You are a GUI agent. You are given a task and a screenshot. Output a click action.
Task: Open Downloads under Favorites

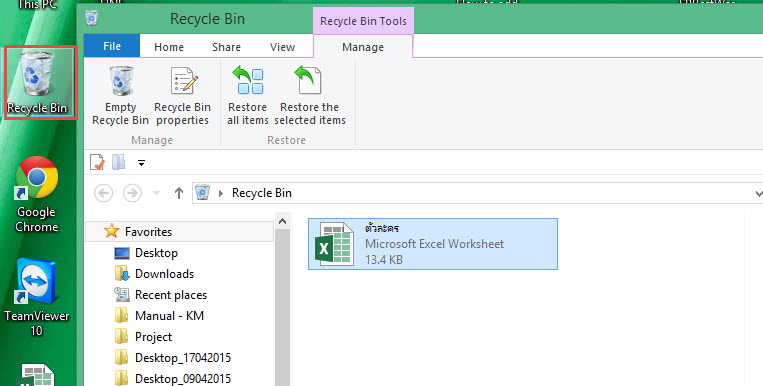(164, 274)
